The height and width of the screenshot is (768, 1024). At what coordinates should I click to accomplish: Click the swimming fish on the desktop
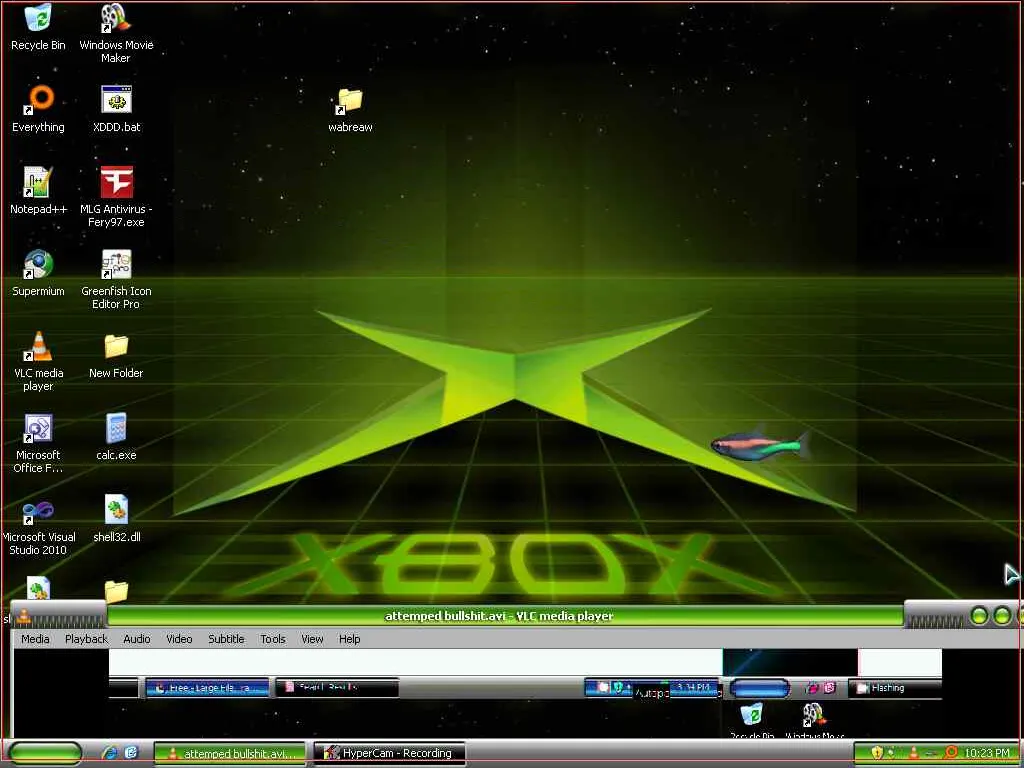[761, 445]
